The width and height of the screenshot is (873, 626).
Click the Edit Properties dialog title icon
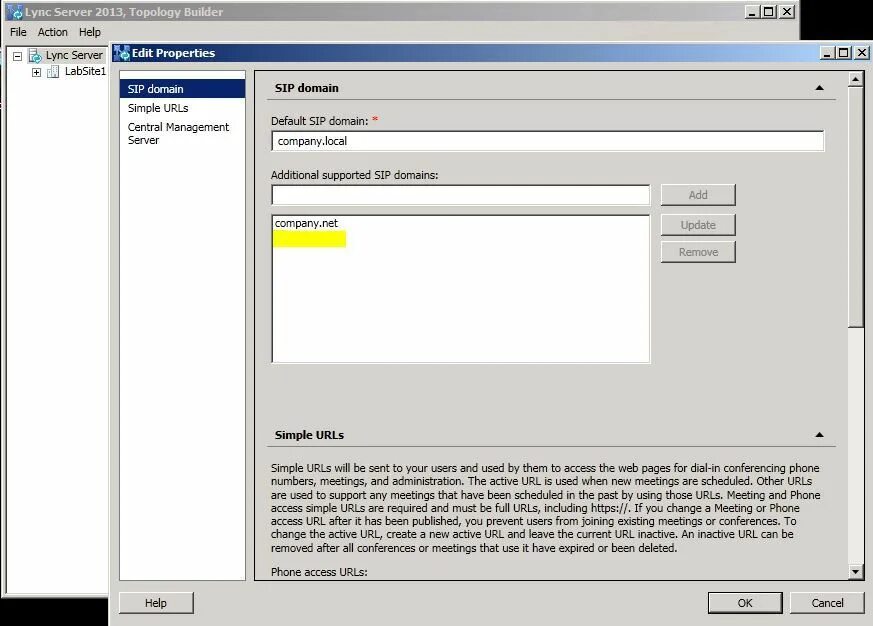(x=121, y=53)
